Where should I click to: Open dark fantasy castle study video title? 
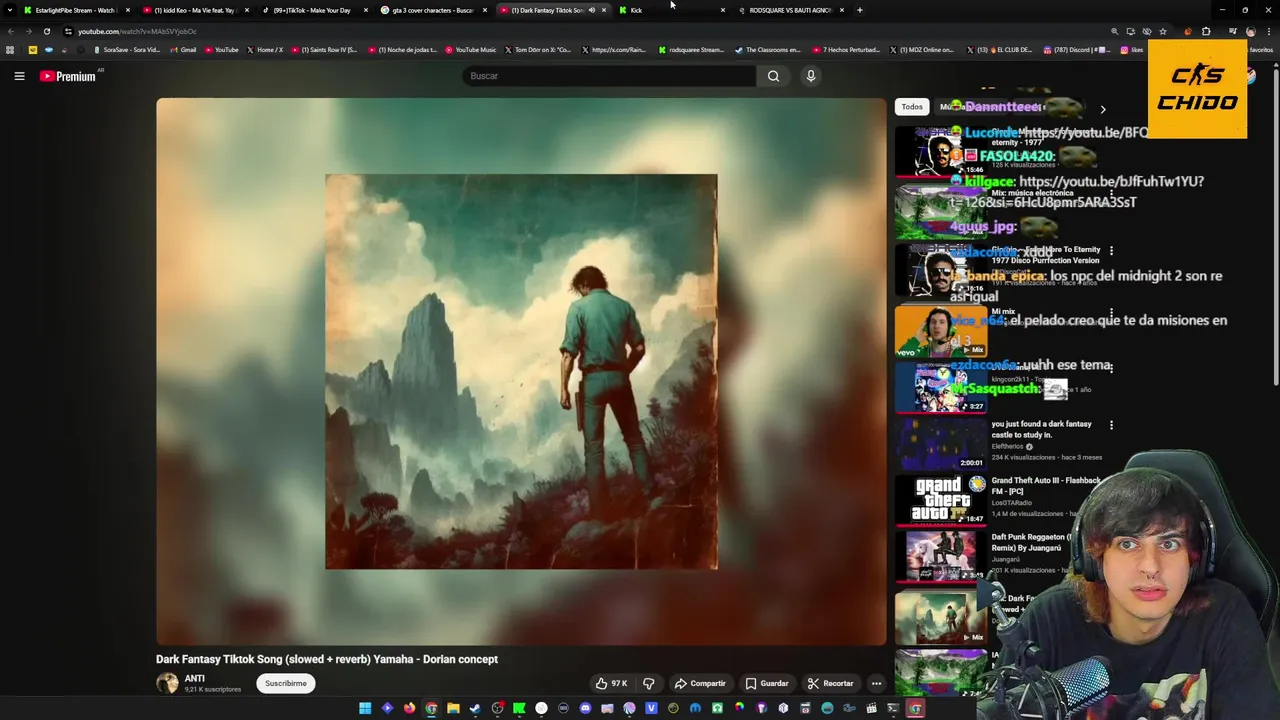(1041, 429)
